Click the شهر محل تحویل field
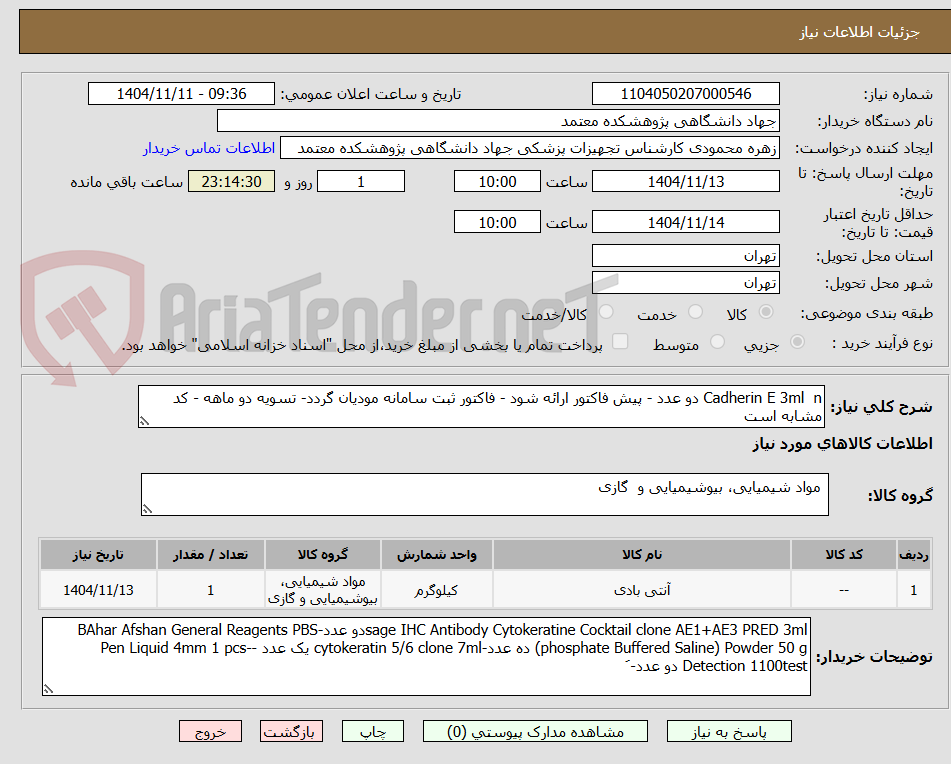Screen dimensions: 951x764 pyautogui.click(x=685, y=283)
